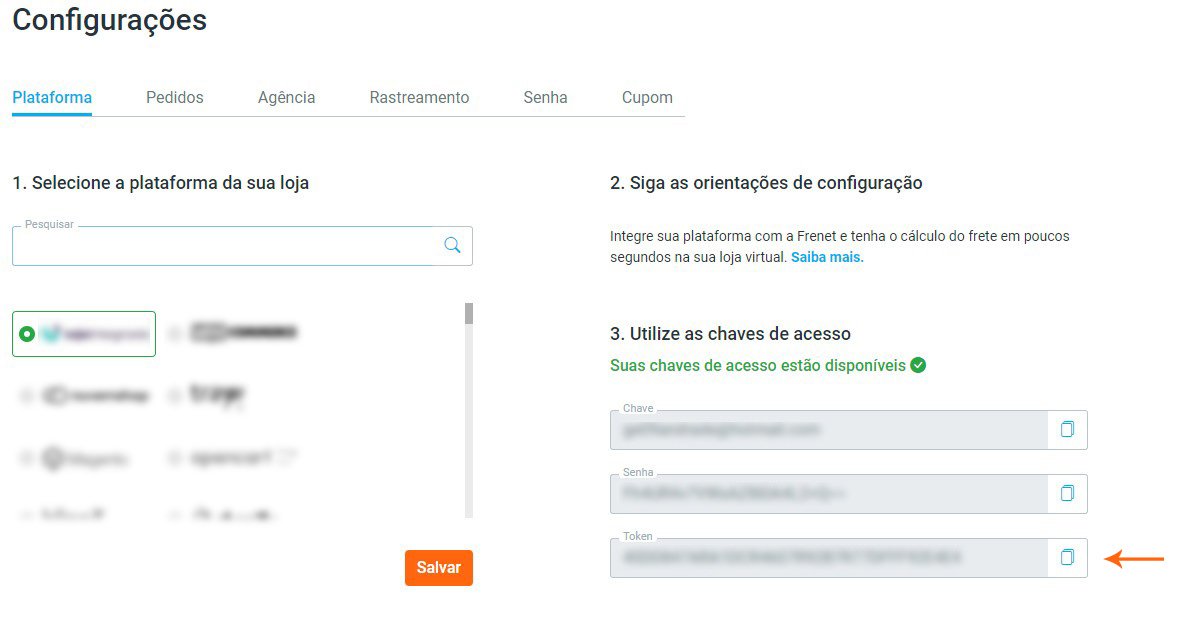The image size is (1185, 626).
Task: Open the Plataforma tab
Action: click(52, 98)
